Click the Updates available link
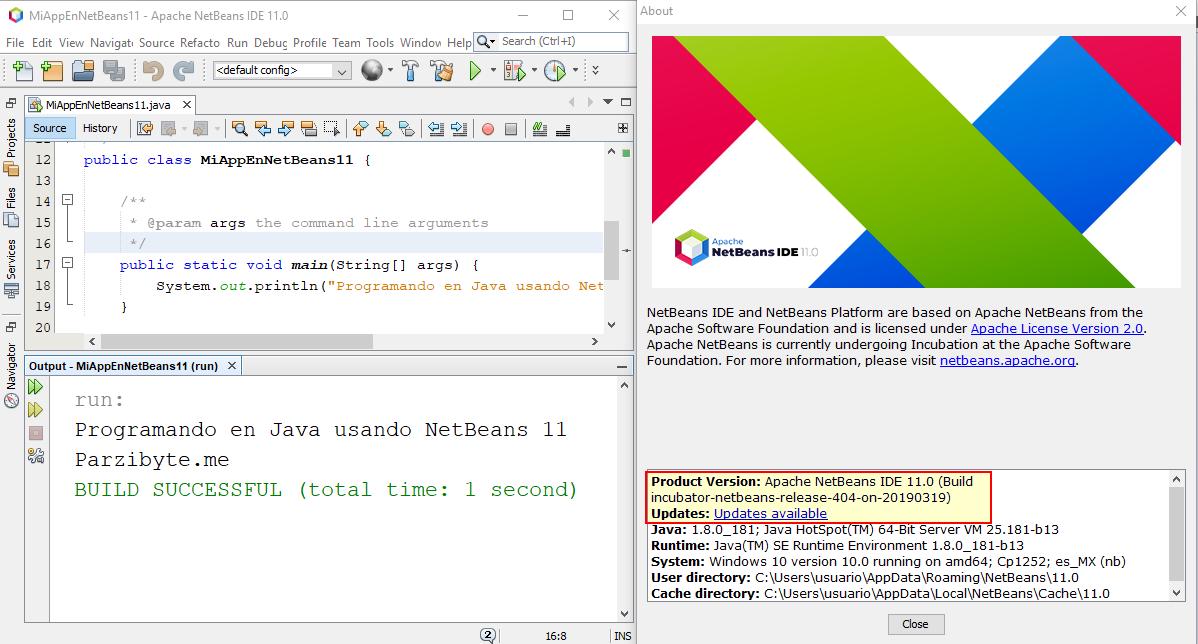1198x644 pixels. [x=770, y=513]
